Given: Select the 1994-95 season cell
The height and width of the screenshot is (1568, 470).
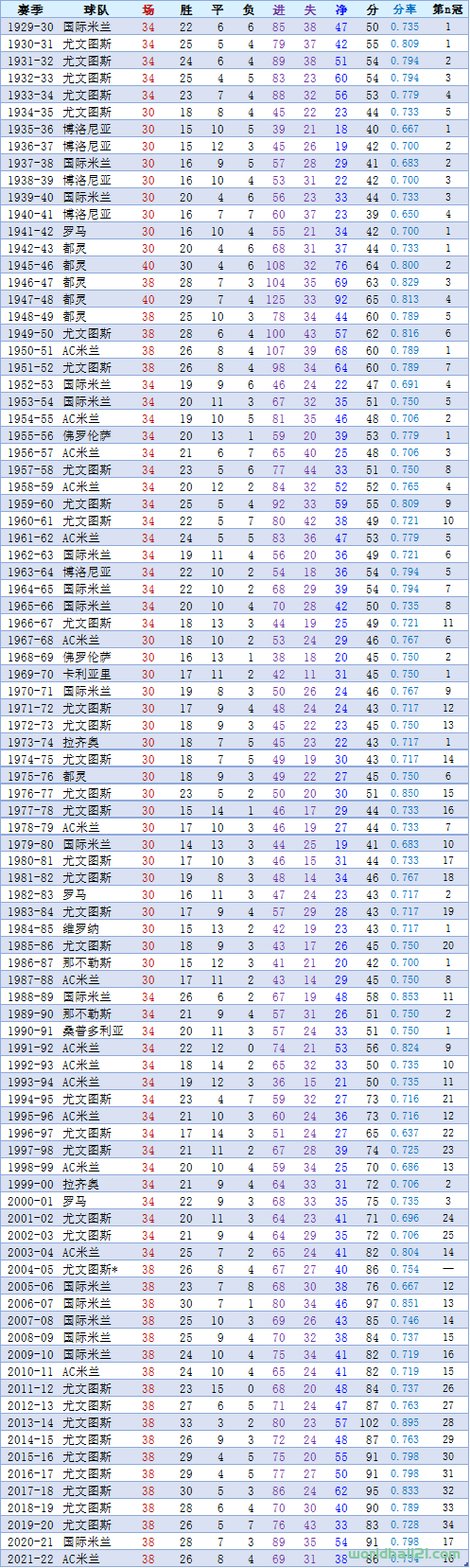Looking at the screenshot, I should [x=30, y=1099].
